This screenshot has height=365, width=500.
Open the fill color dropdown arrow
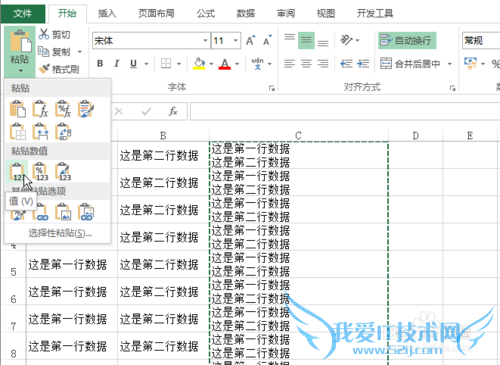coord(211,63)
